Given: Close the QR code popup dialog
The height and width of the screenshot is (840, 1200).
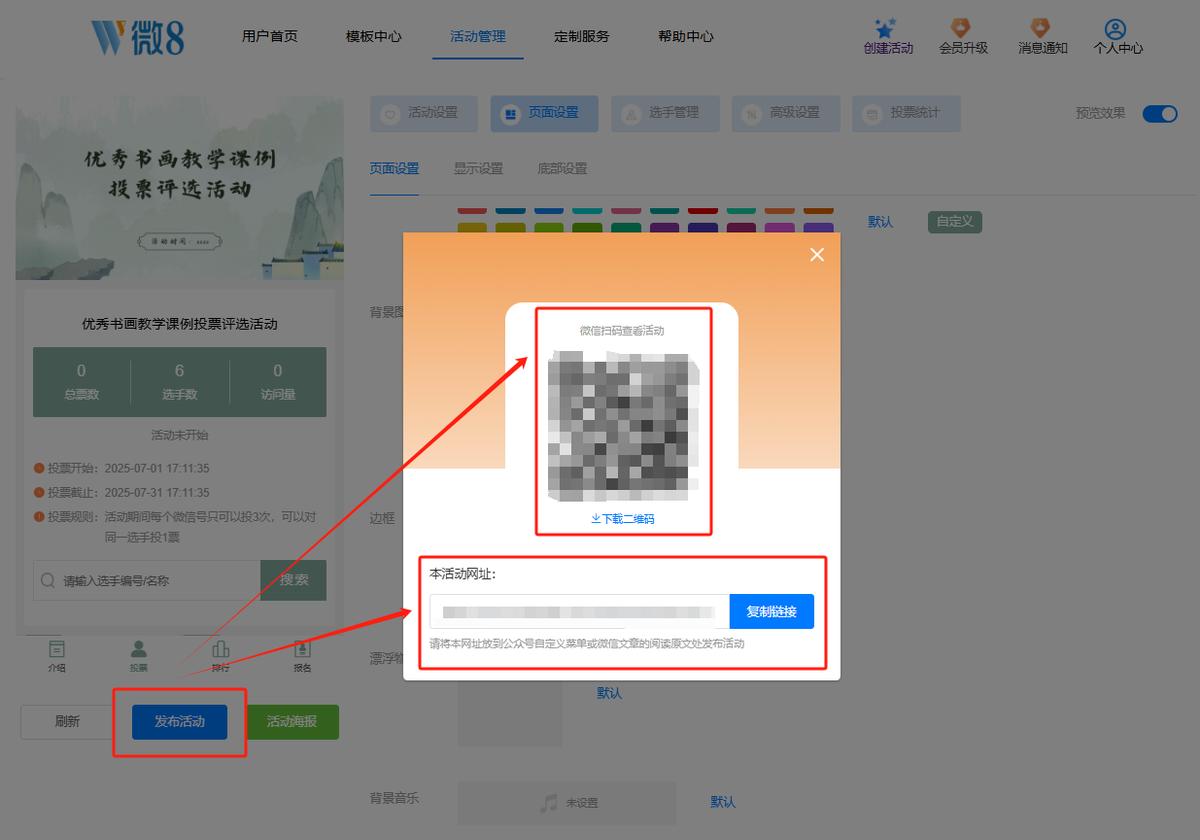Looking at the screenshot, I should pyautogui.click(x=817, y=255).
